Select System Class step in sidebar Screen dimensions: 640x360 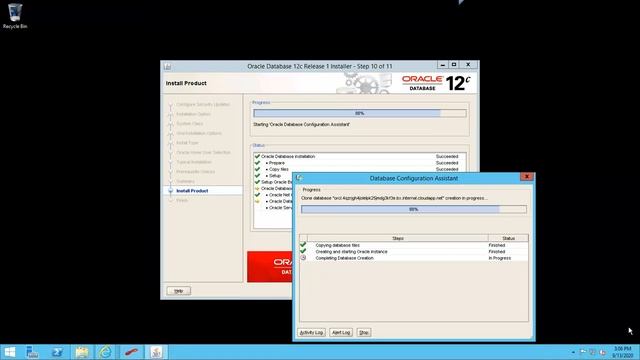190,124
